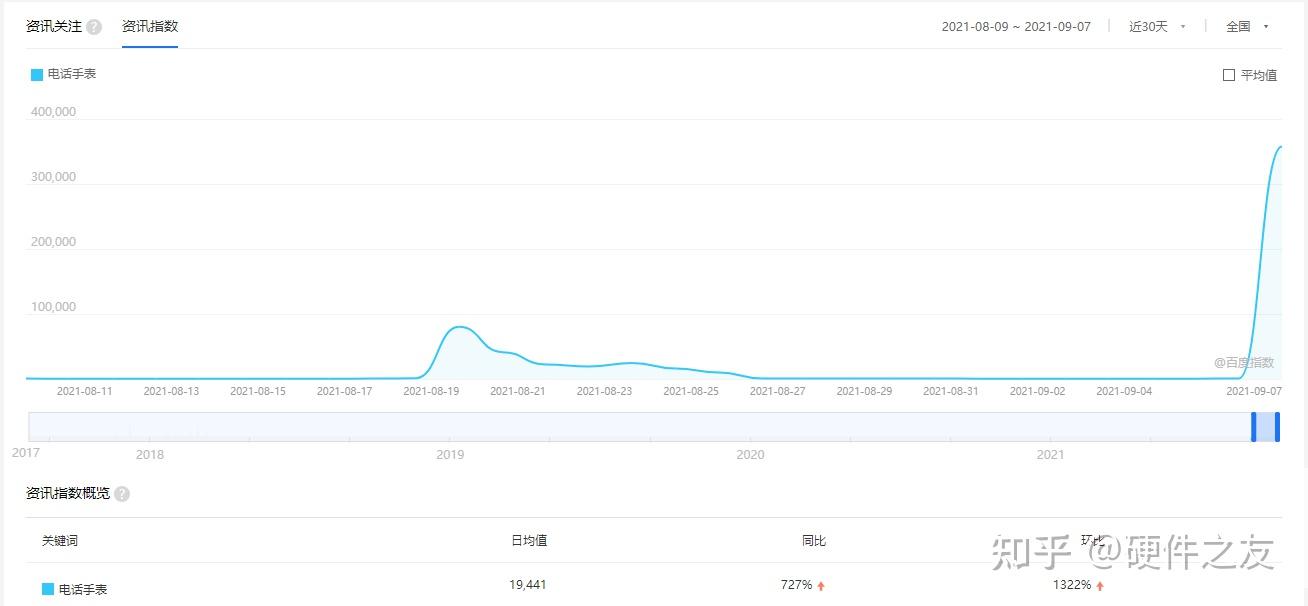This screenshot has height=606, width=1308.
Task: Click the left handle of the timeline range slider
Action: click(x=1254, y=427)
